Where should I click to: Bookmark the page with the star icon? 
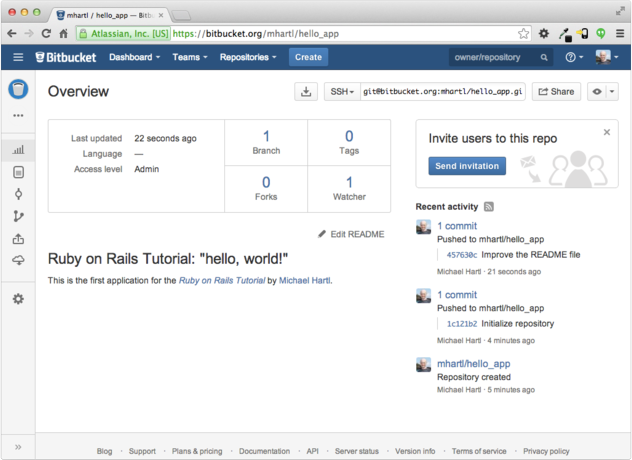[523, 33]
